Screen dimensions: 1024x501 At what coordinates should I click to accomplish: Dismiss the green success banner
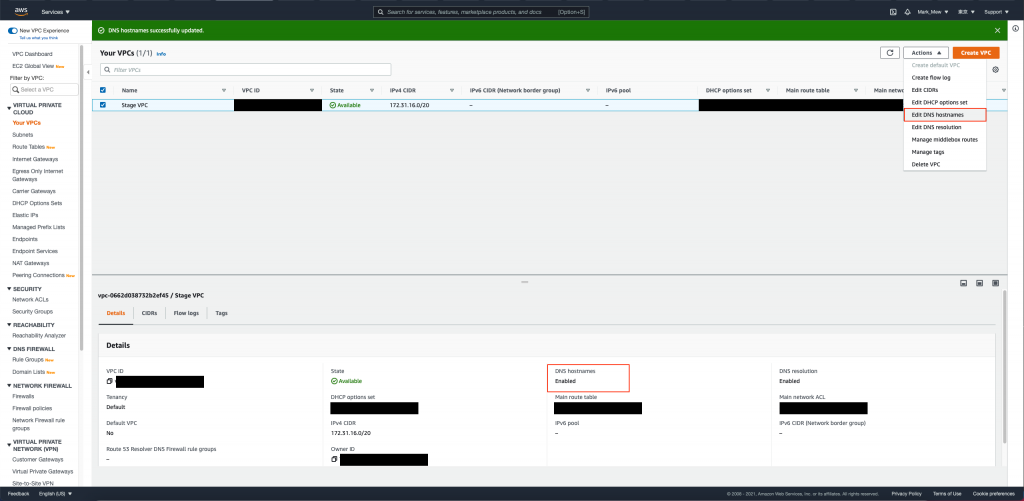click(997, 30)
